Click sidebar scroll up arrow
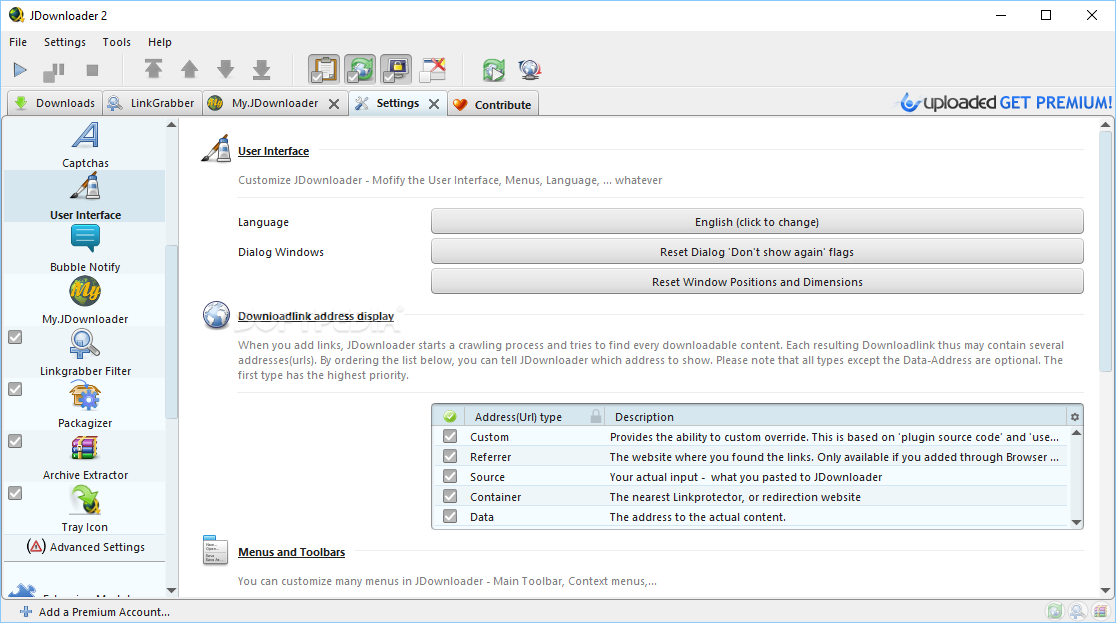 [x=172, y=125]
